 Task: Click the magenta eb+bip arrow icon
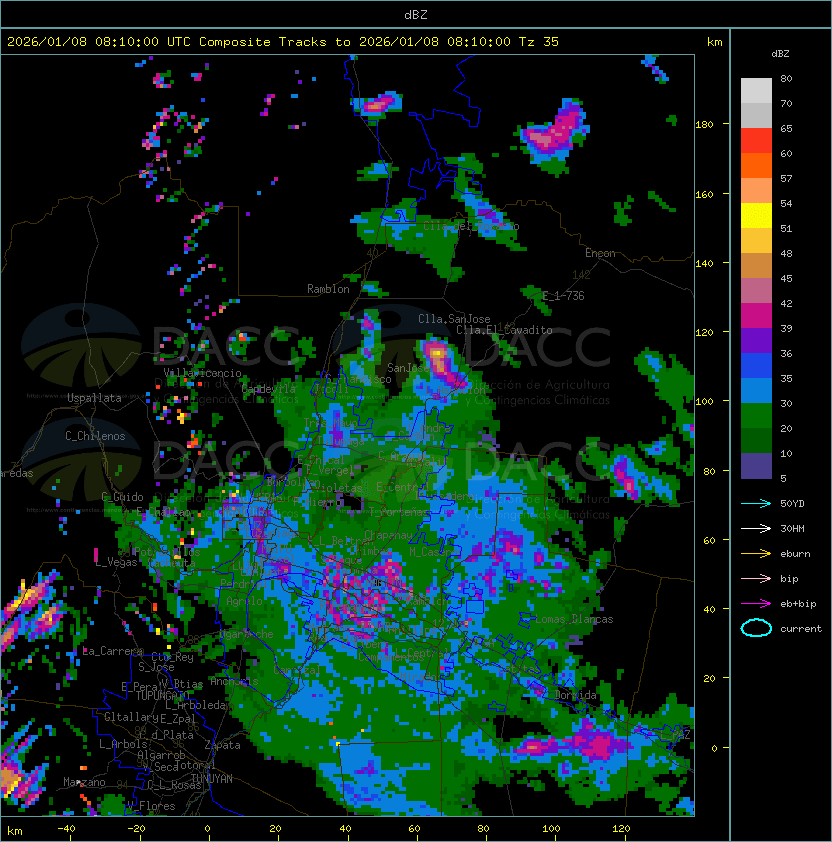(x=756, y=604)
